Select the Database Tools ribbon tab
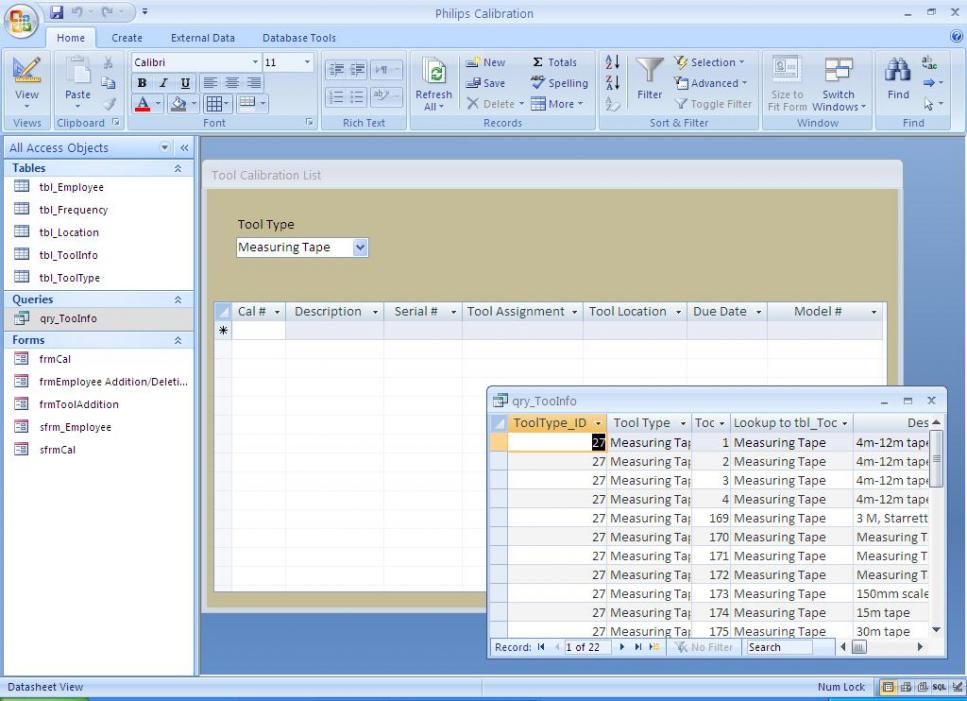 pos(299,38)
